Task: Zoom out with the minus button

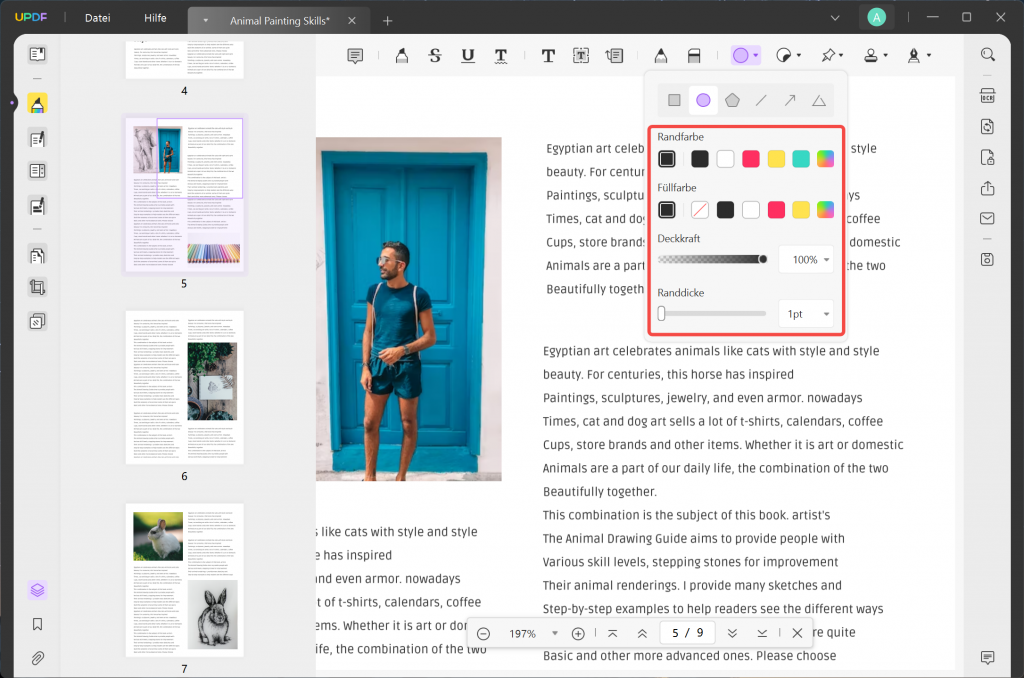Action: point(483,634)
